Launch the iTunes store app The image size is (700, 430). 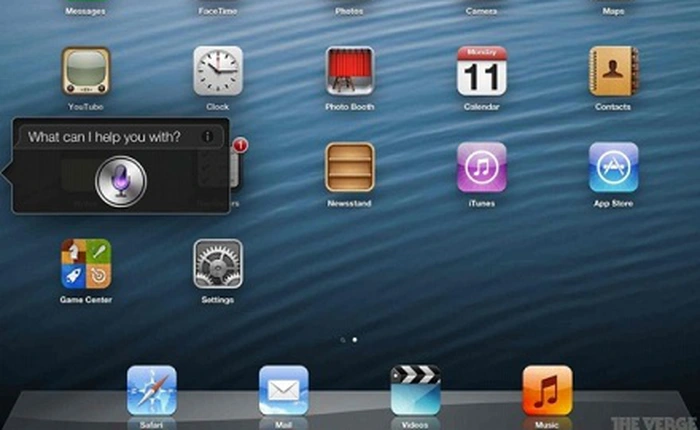(482, 167)
